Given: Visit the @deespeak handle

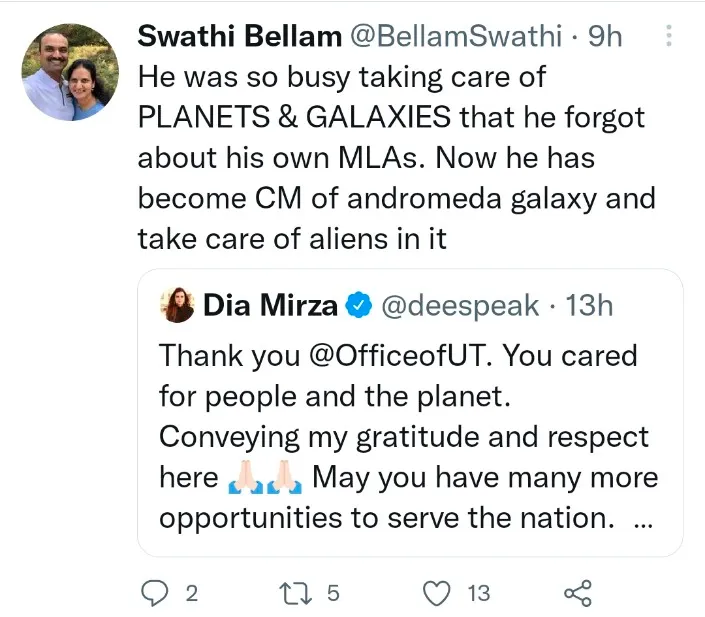Looking at the screenshot, I should coord(460,306).
